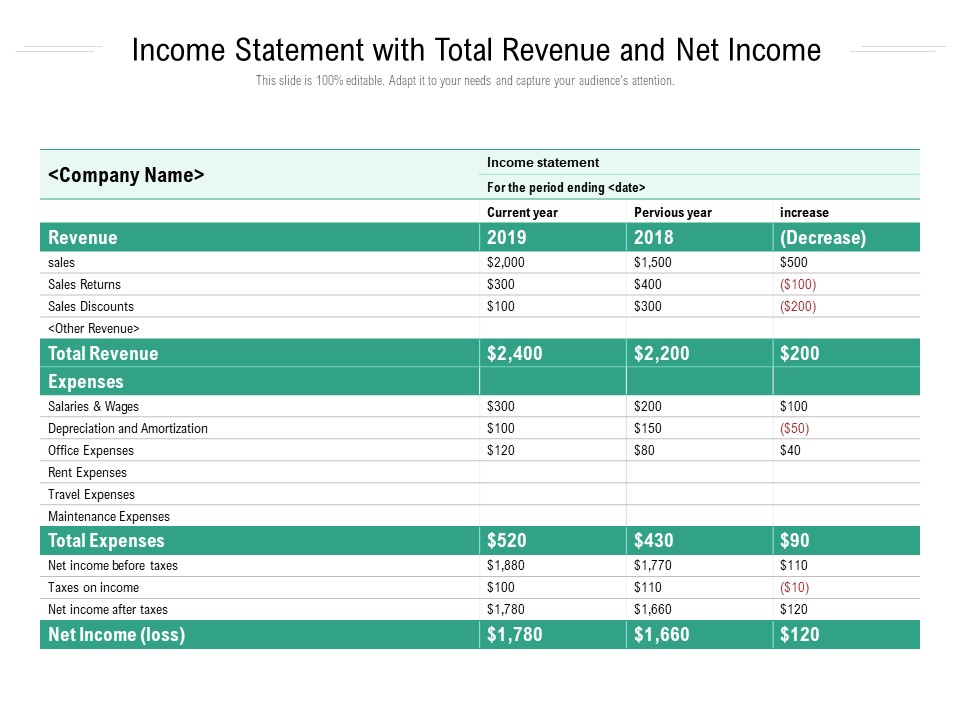Click '$110' in Taxes on income row

coord(647,587)
